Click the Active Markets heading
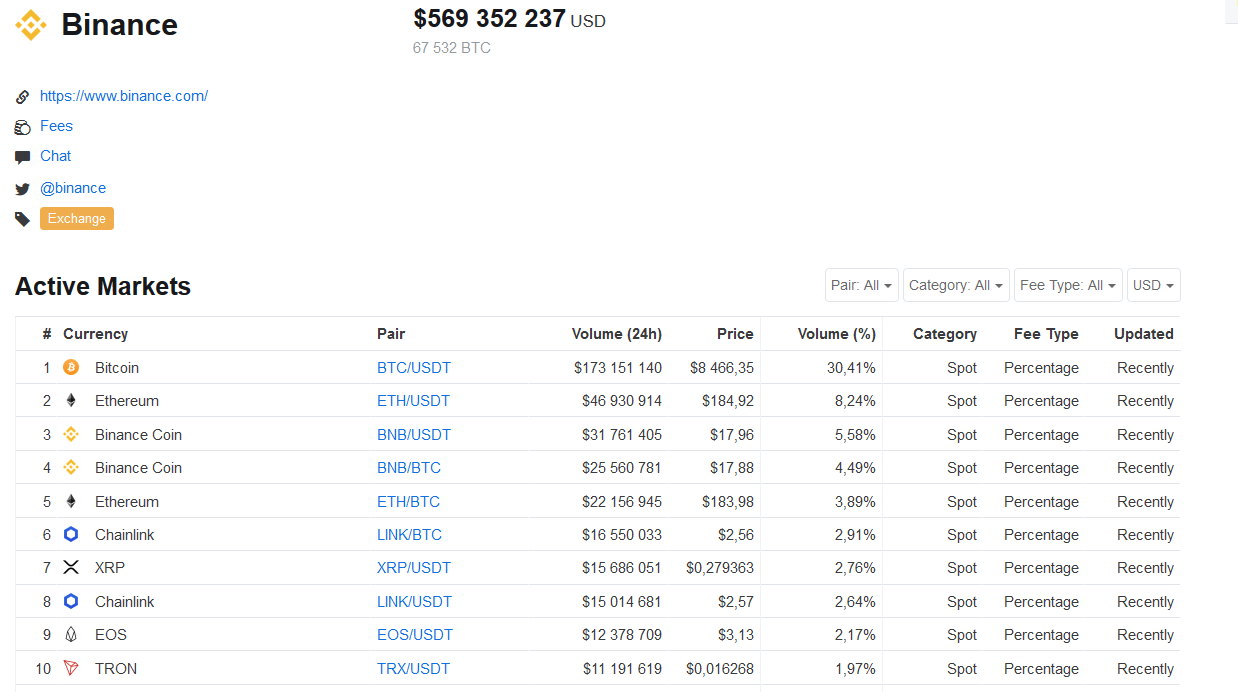This screenshot has height=692, width=1238. (103, 286)
